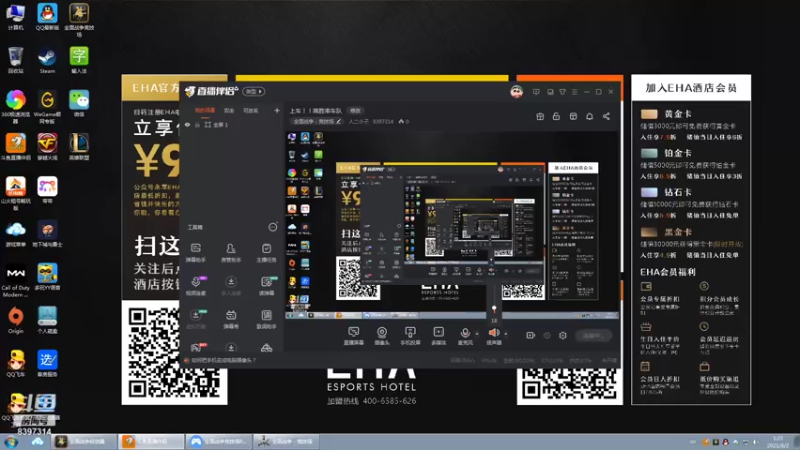Add 摄像头 camera source
This screenshot has height=450, width=800.
[x=382, y=336]
